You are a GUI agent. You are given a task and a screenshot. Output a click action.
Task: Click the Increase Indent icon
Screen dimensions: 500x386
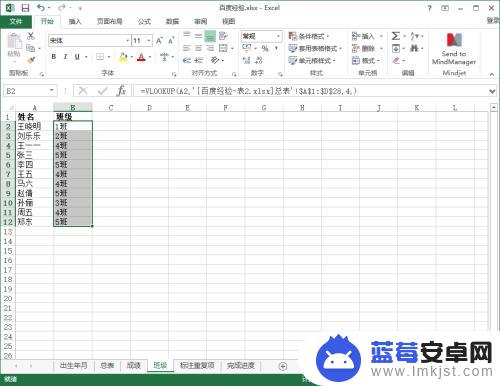coord(199,60)
